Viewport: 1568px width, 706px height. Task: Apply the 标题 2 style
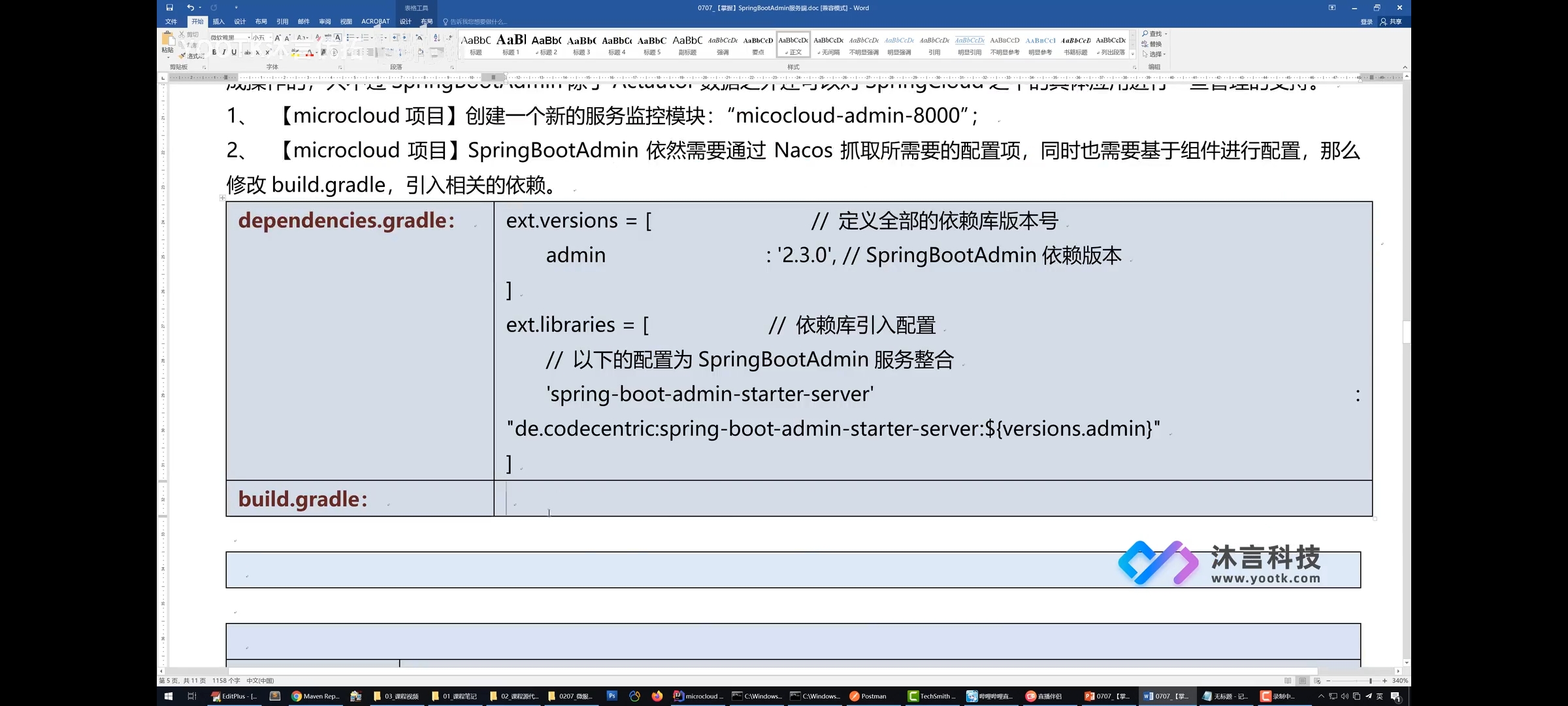point(546,44)
